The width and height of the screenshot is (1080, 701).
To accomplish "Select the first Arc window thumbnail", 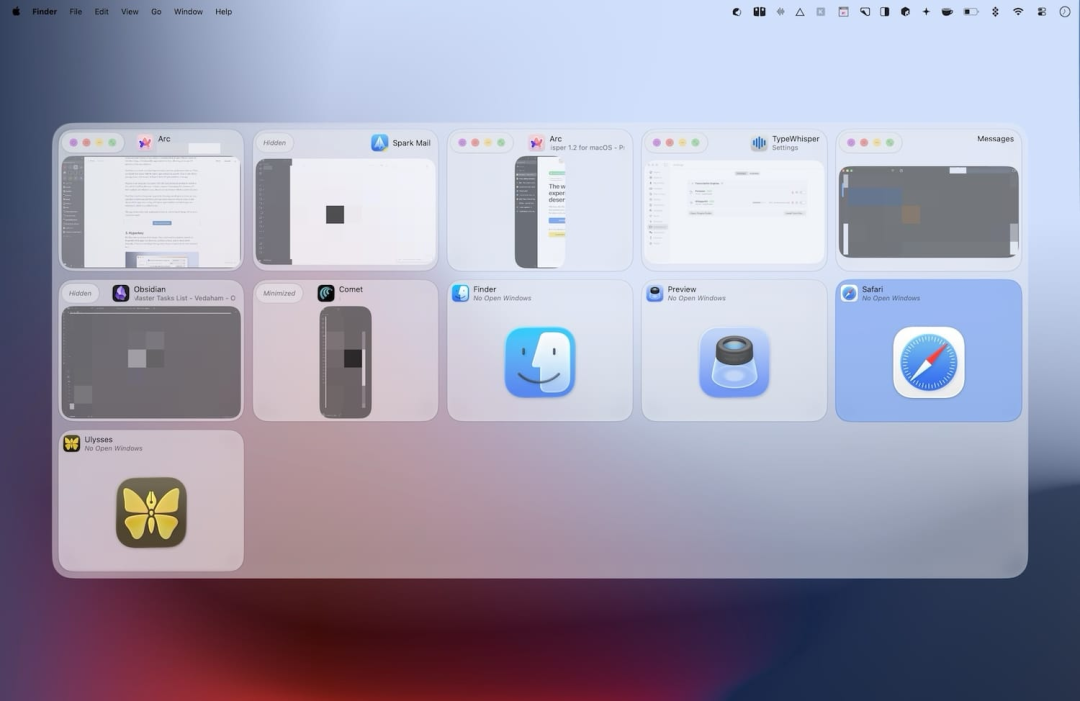I will click(152, 212).
